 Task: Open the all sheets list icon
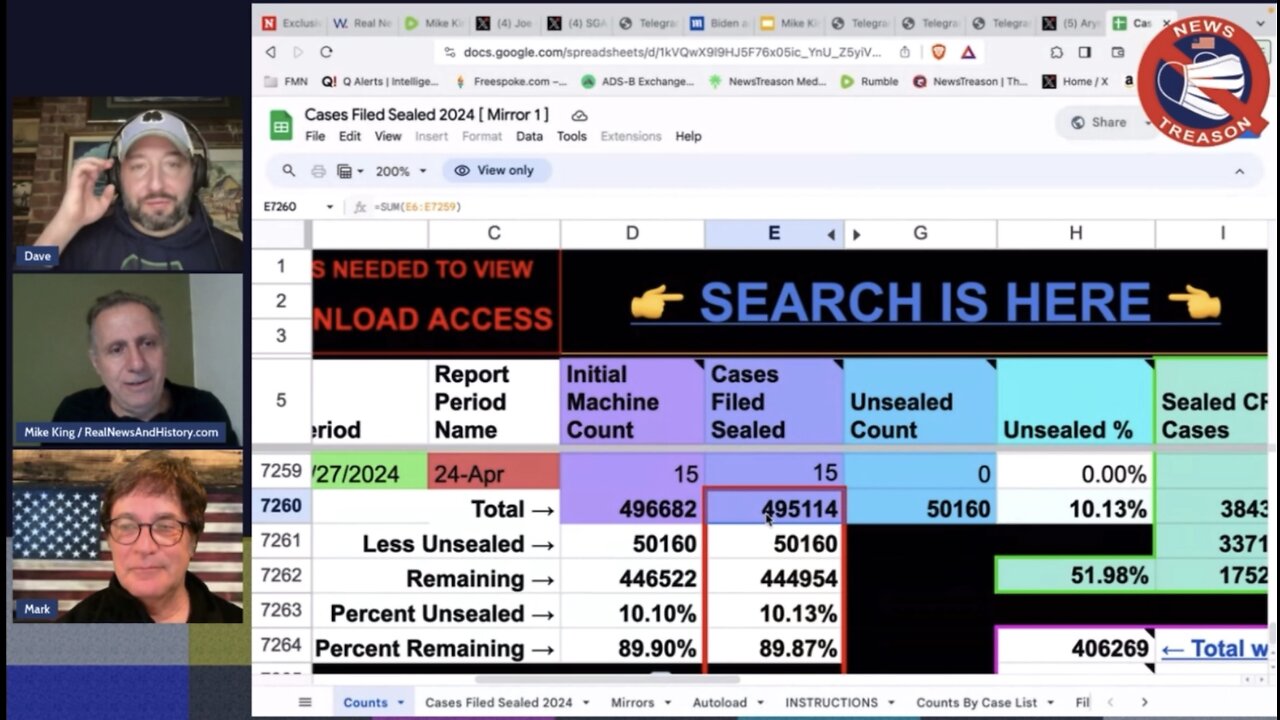click(x=305, y=702)
